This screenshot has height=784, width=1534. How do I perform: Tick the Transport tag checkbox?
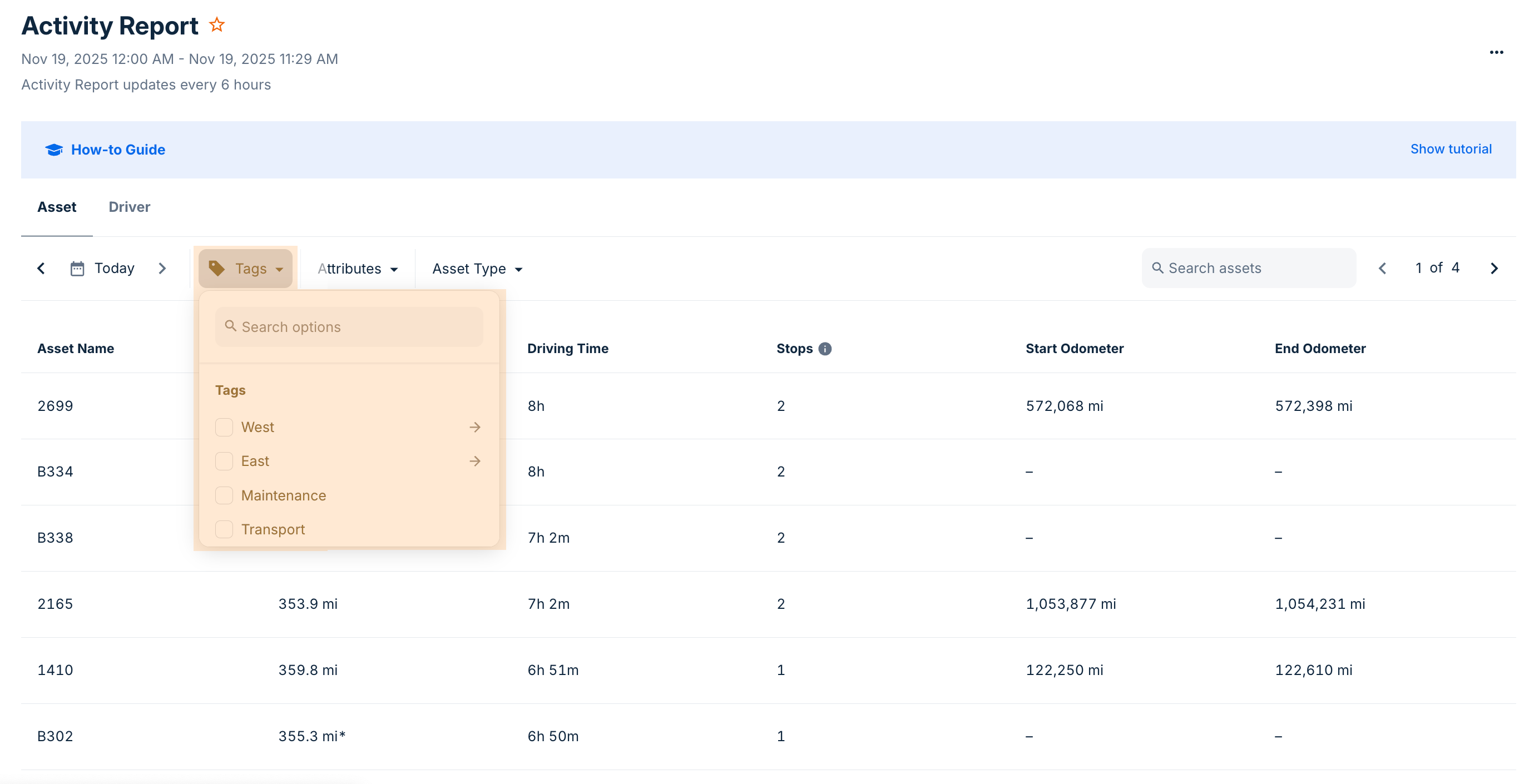224,529
